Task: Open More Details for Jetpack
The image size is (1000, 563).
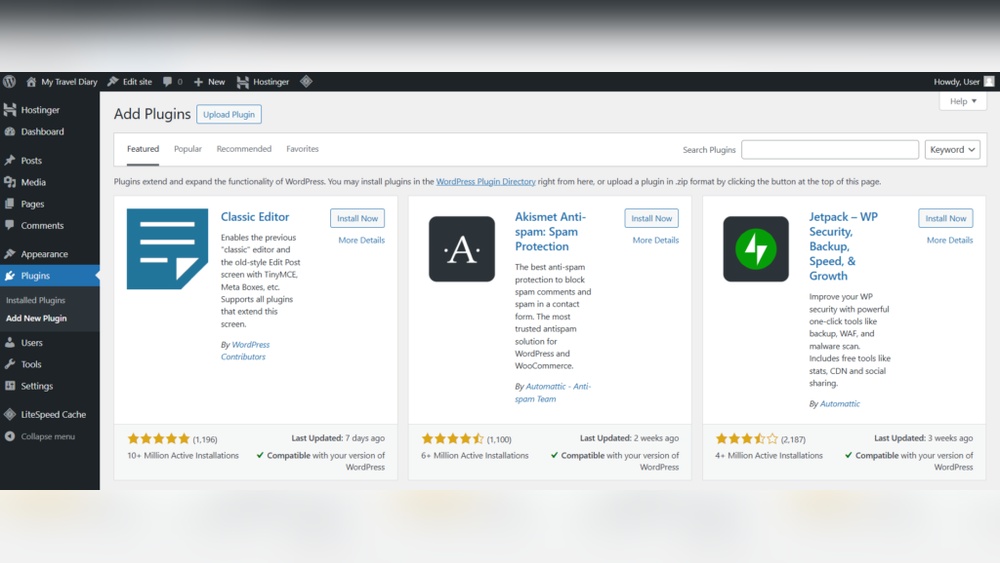Action: 950,240
